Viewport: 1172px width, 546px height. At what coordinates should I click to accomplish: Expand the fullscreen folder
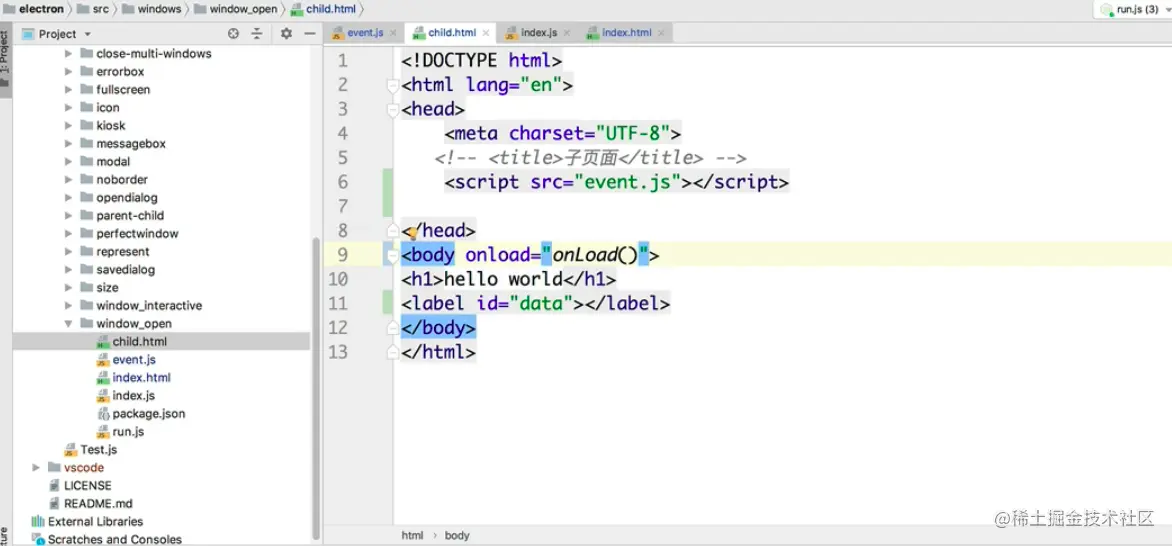pos(68,90)
